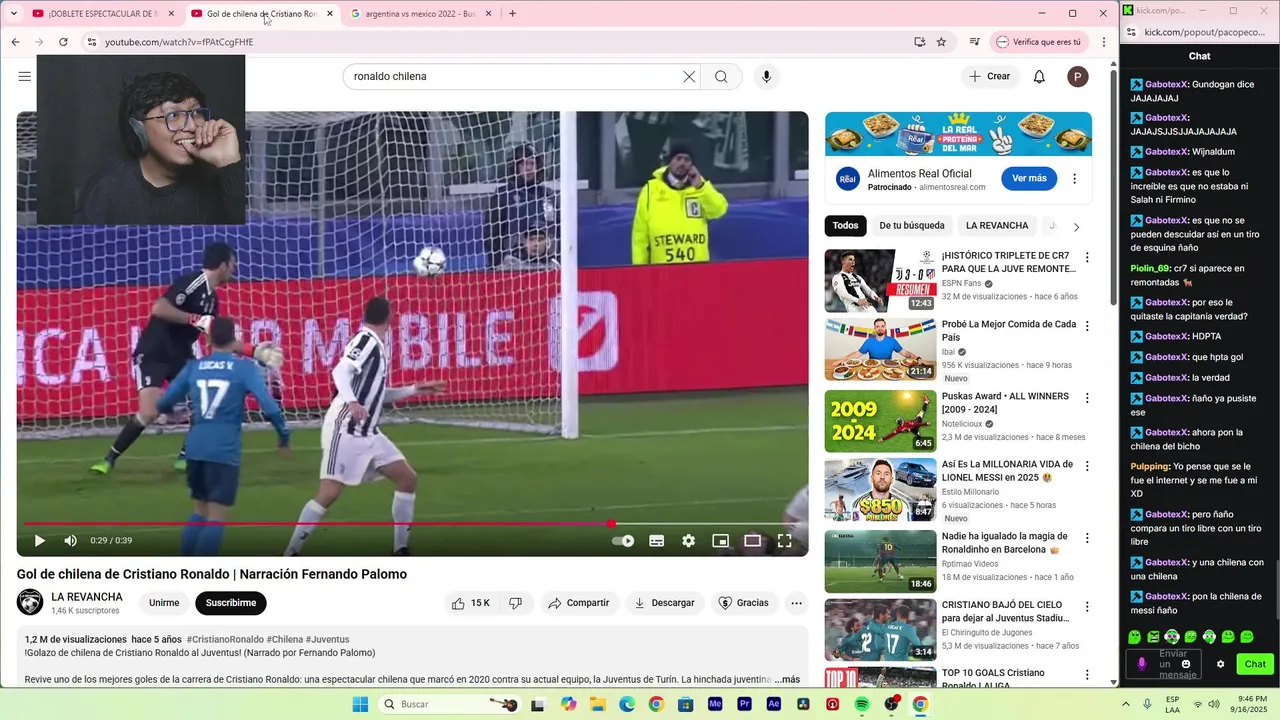Screen dimensions: 1280x720
Task: Open the account avatar menu
Action: [x=1077, y=77]
